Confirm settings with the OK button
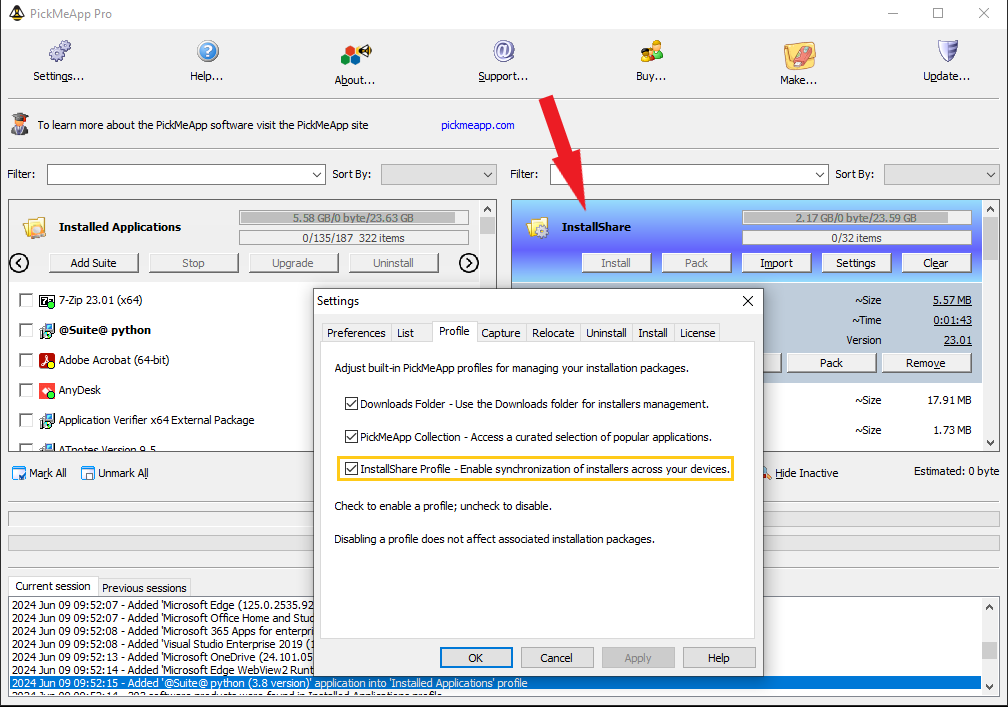1008x707 pixels. point(476,658)
